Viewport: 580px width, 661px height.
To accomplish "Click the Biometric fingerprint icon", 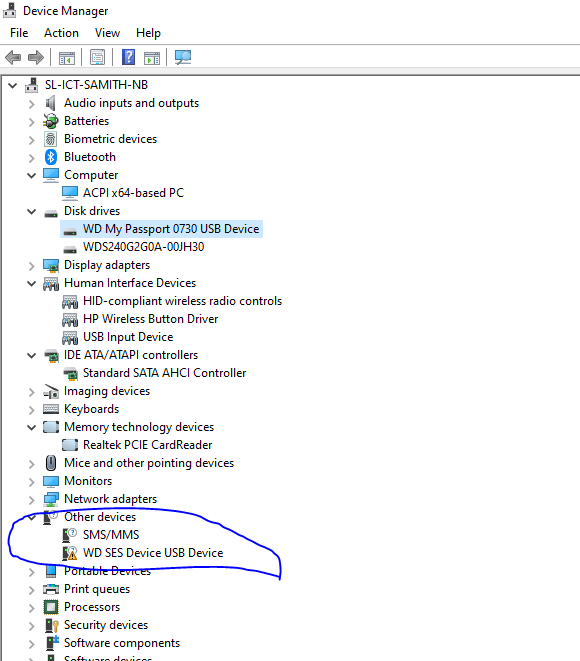I will coord(51,139).
